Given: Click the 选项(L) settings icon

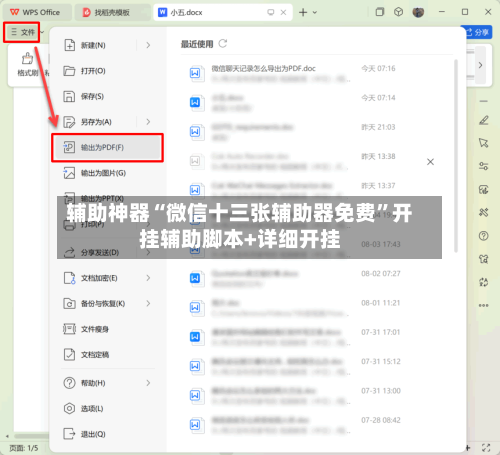Looking at the screenshot, I should pos(69,408).
